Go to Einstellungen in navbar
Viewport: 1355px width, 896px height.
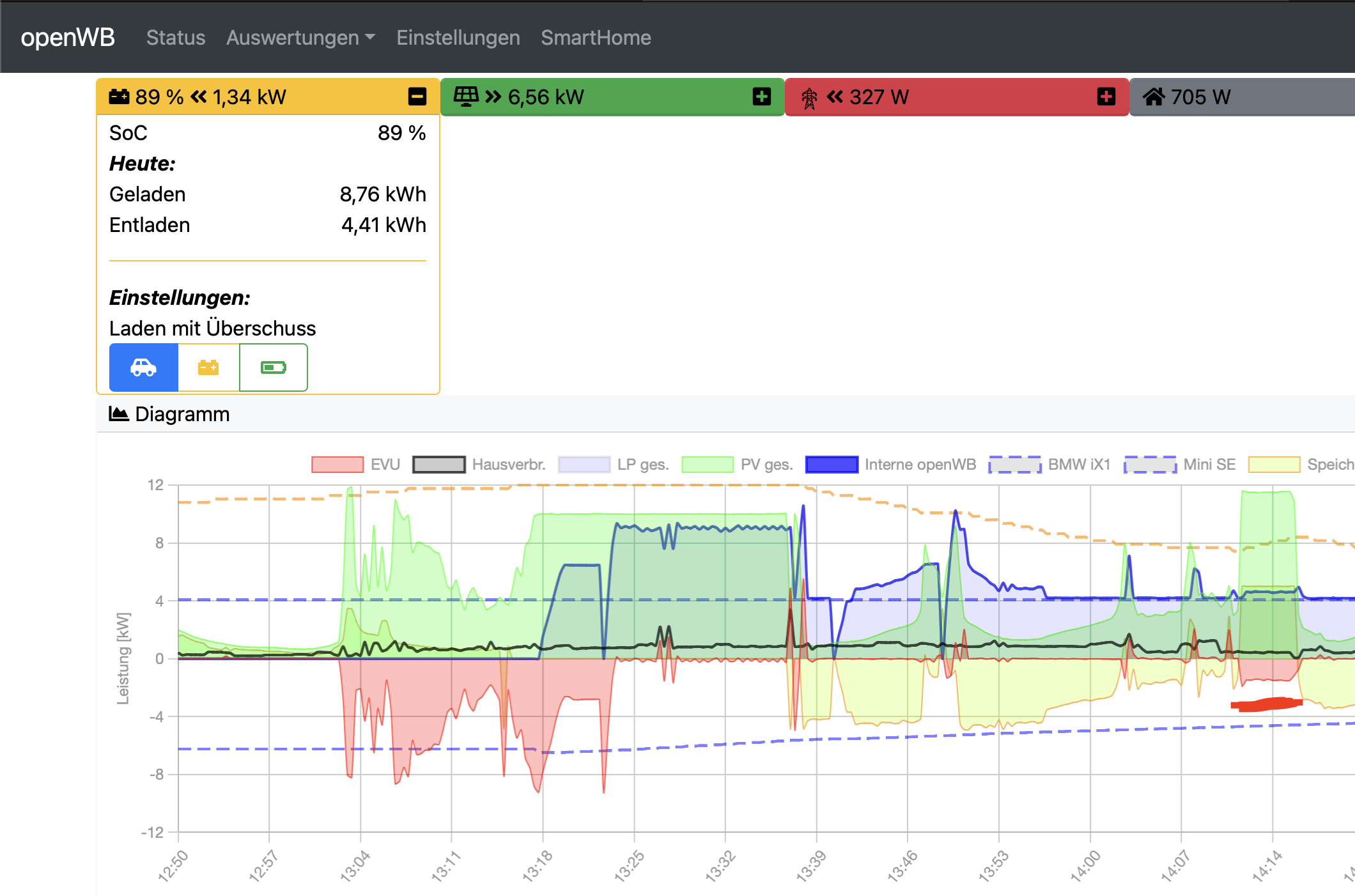click(x=458, y=38)
